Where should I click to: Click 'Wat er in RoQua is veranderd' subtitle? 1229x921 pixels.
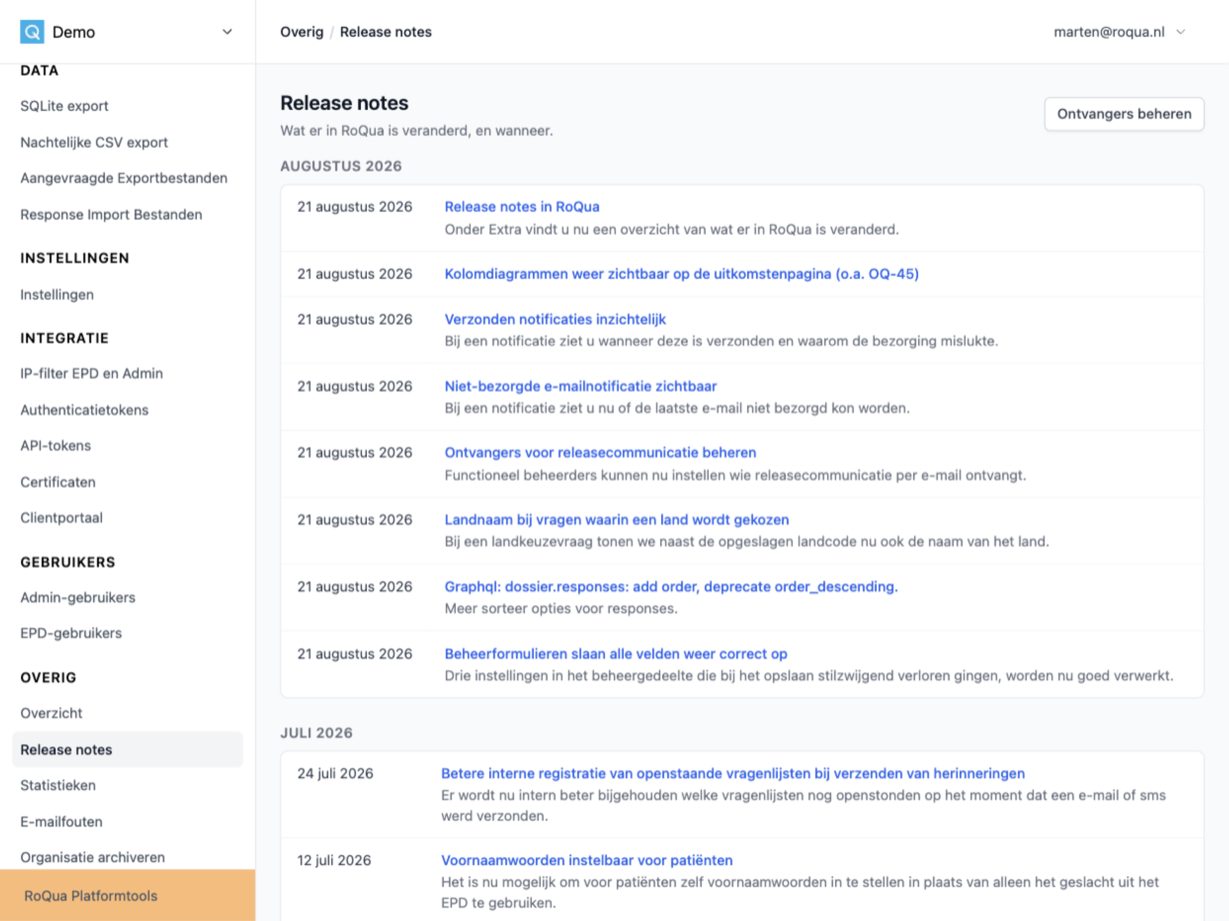click(416, 130)
